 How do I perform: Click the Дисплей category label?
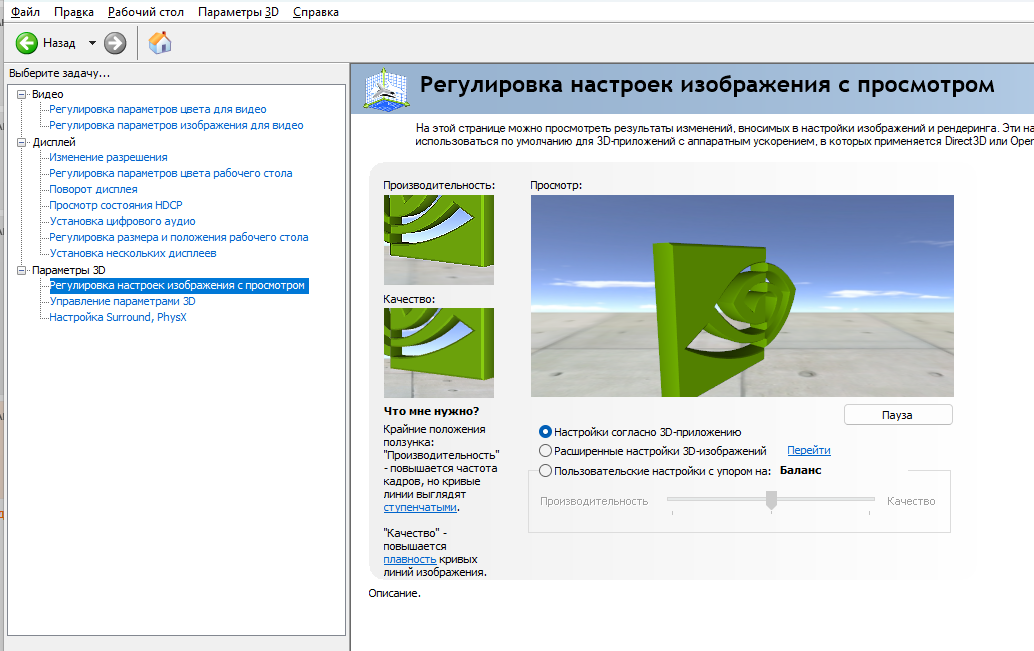tap(53, 142)
